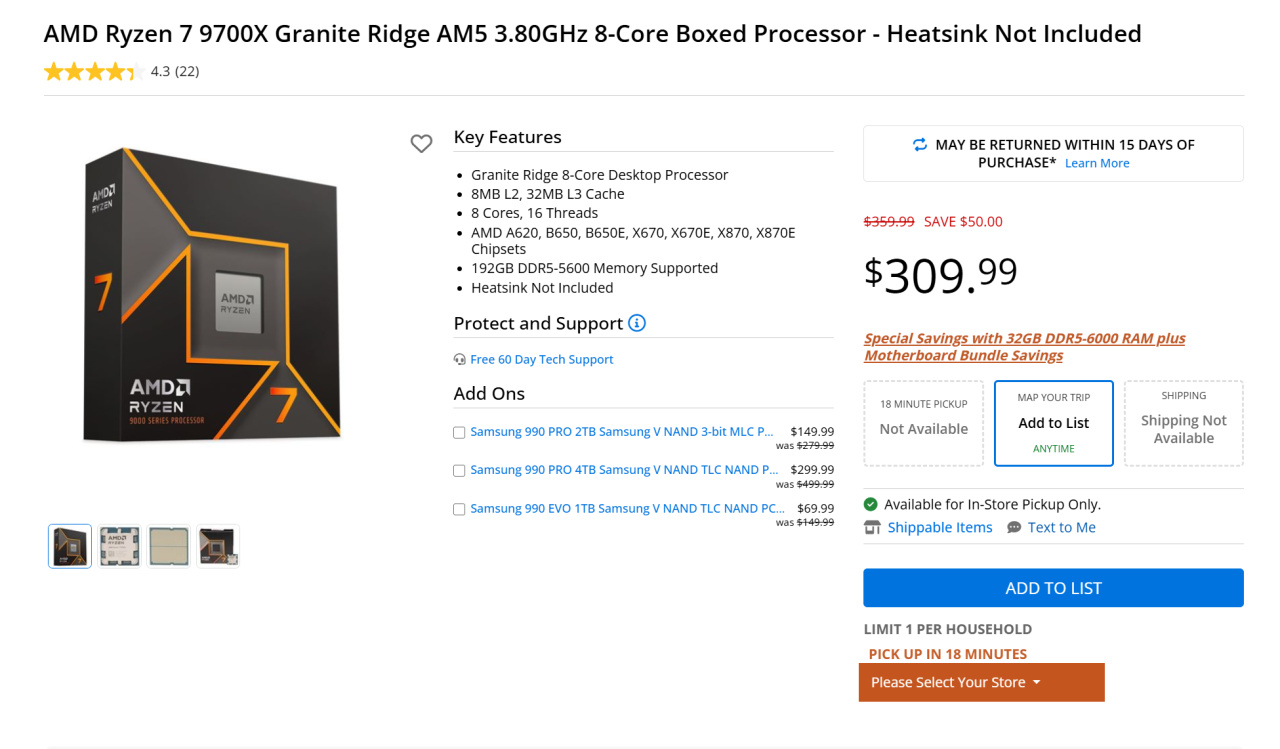This screenshot has height=749, width=1280.
Task: Check the Samsung 990 PRO 4TB add-on
Action: tap(459, 470)
